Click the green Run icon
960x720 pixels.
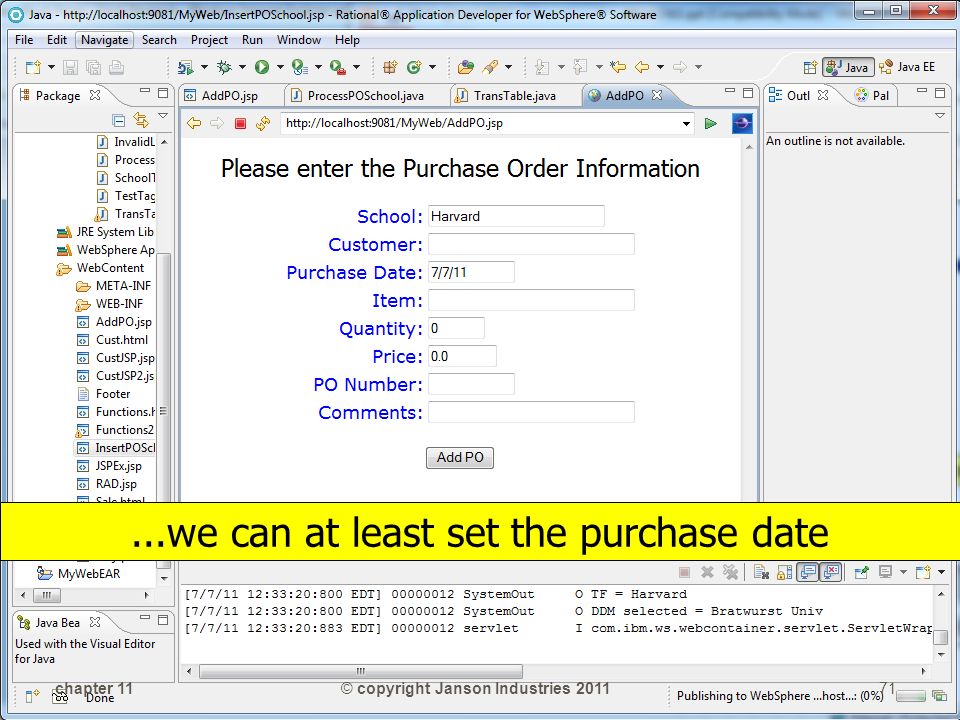(x=262, y=67)
